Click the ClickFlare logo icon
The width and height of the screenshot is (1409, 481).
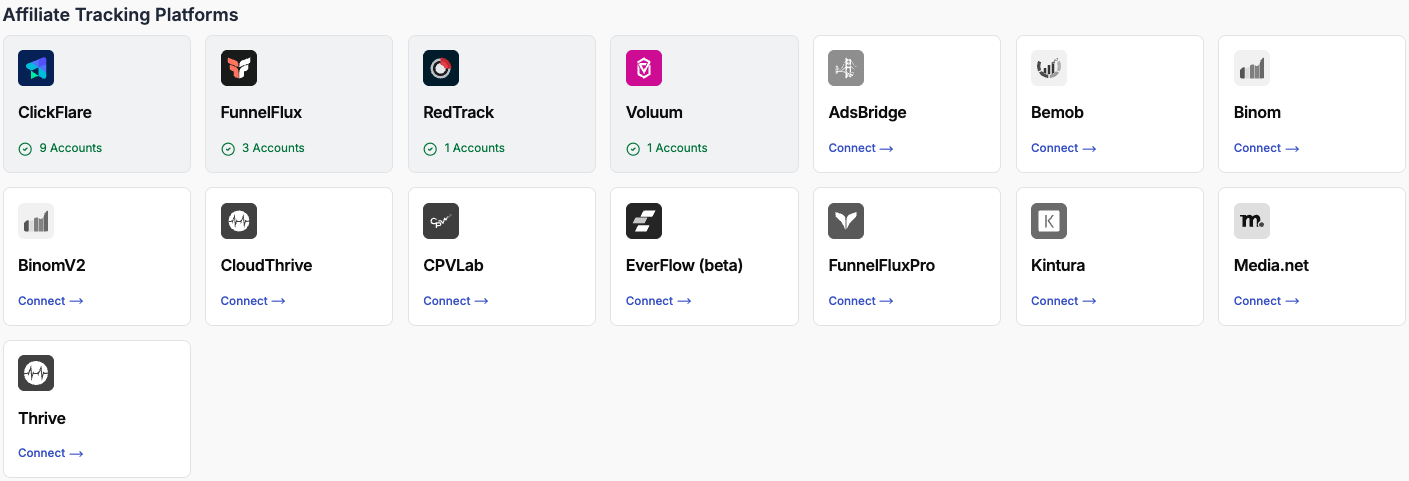coord(36,68)
